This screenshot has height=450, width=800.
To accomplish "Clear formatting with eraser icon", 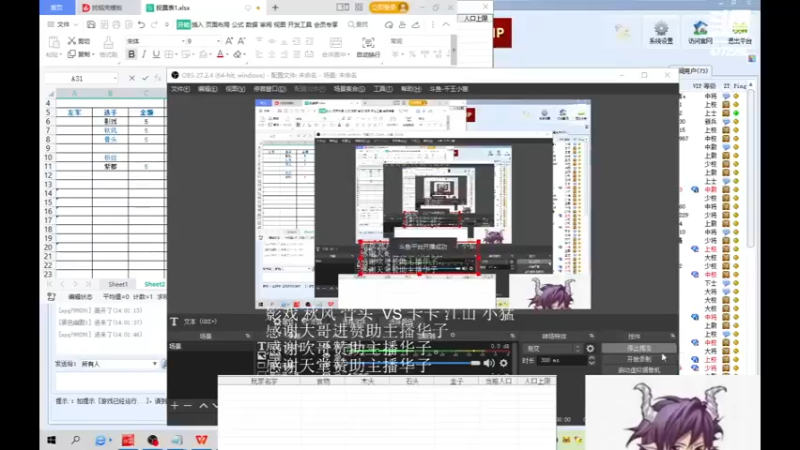I will 237,54.
